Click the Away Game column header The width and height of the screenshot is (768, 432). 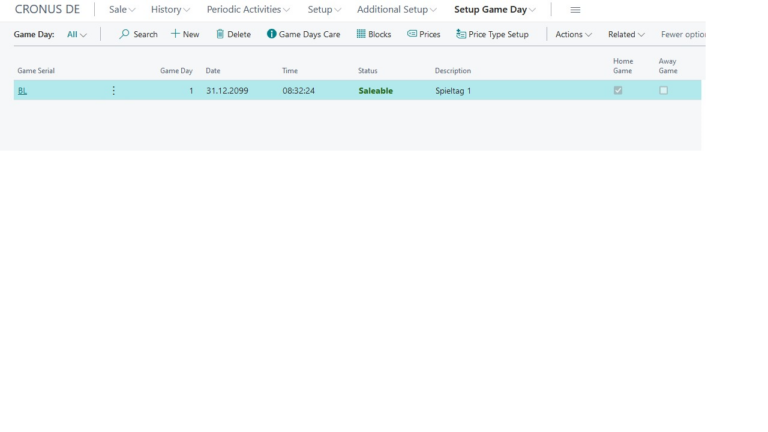click(x=668, y=66)
